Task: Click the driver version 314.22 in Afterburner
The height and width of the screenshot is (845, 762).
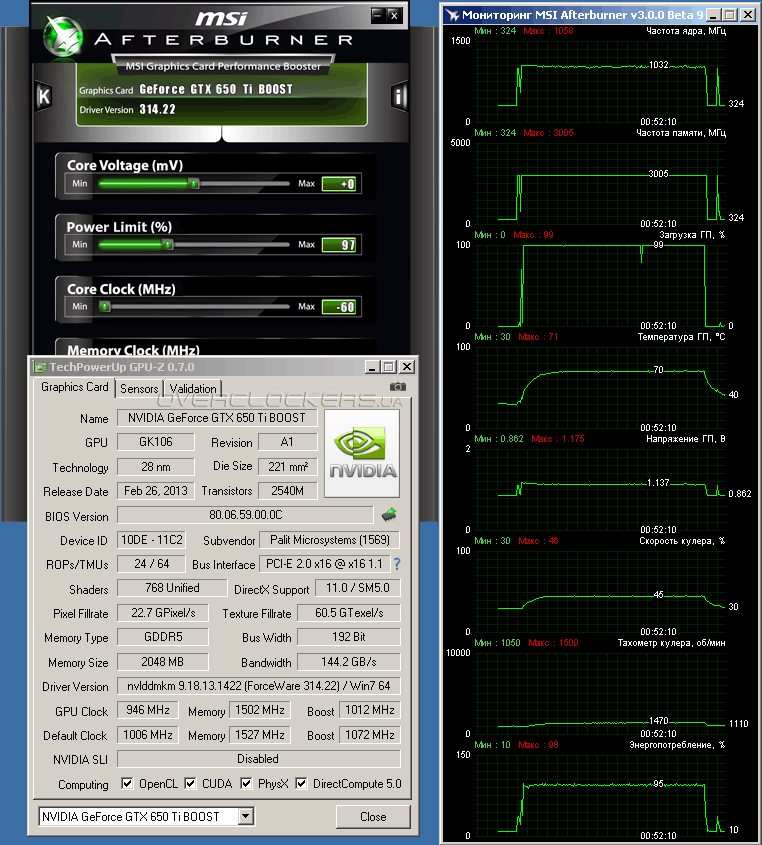Action: tap(157, 109)
